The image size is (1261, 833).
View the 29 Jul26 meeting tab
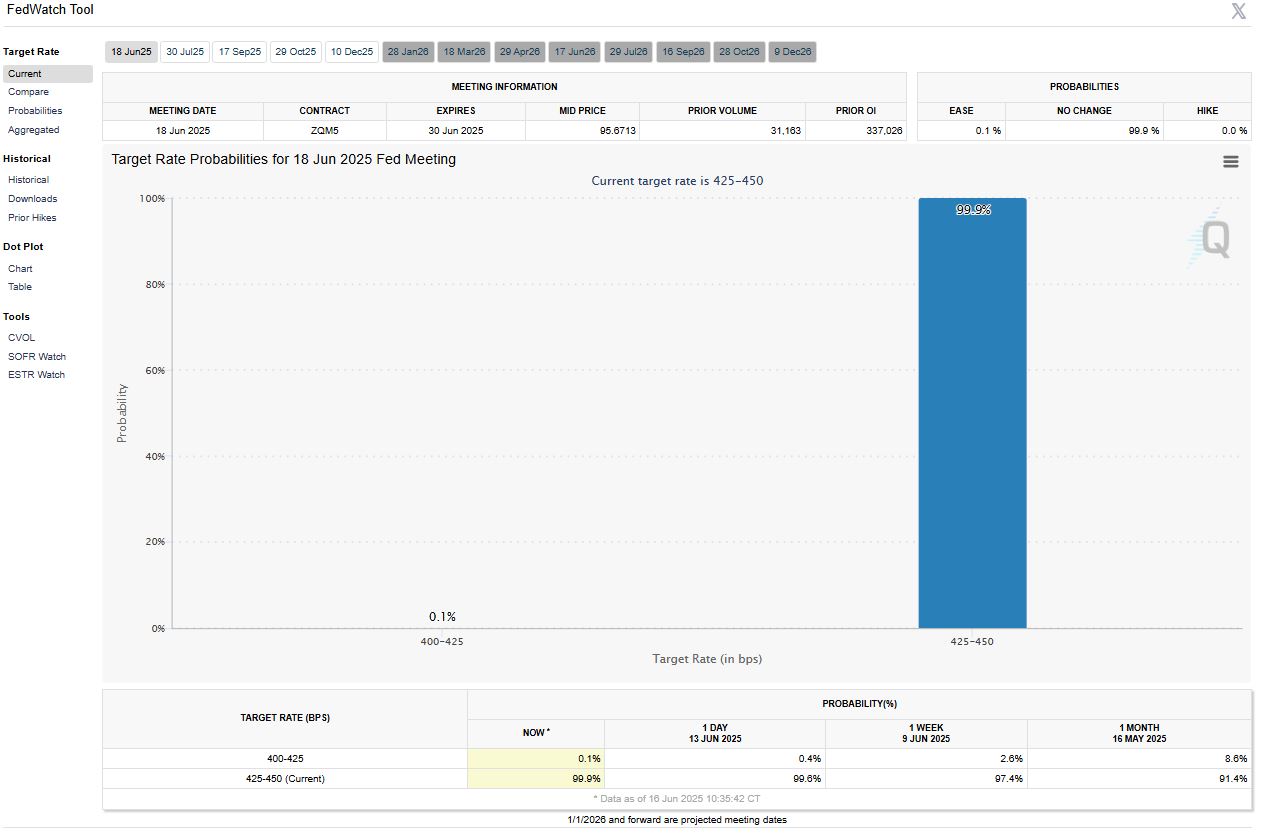click(x=629, y=52)
